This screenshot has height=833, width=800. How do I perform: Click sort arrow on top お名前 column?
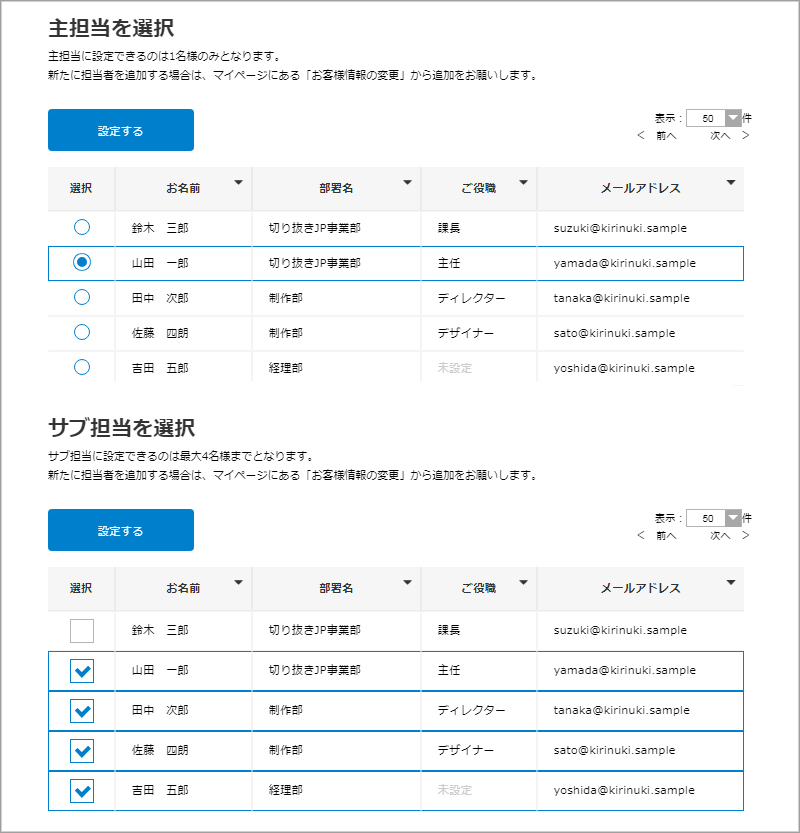tap(238, 183)
